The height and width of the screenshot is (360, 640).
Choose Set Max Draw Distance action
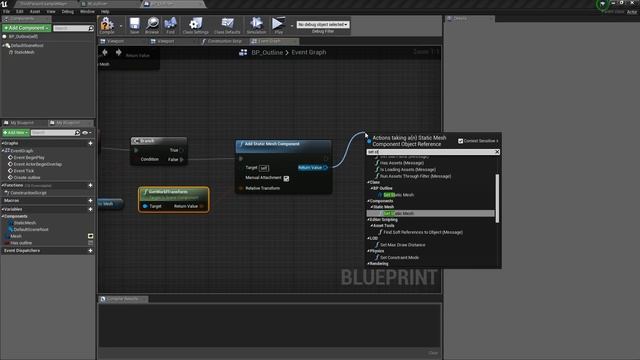pyautogui.click(x=402, y=245)
